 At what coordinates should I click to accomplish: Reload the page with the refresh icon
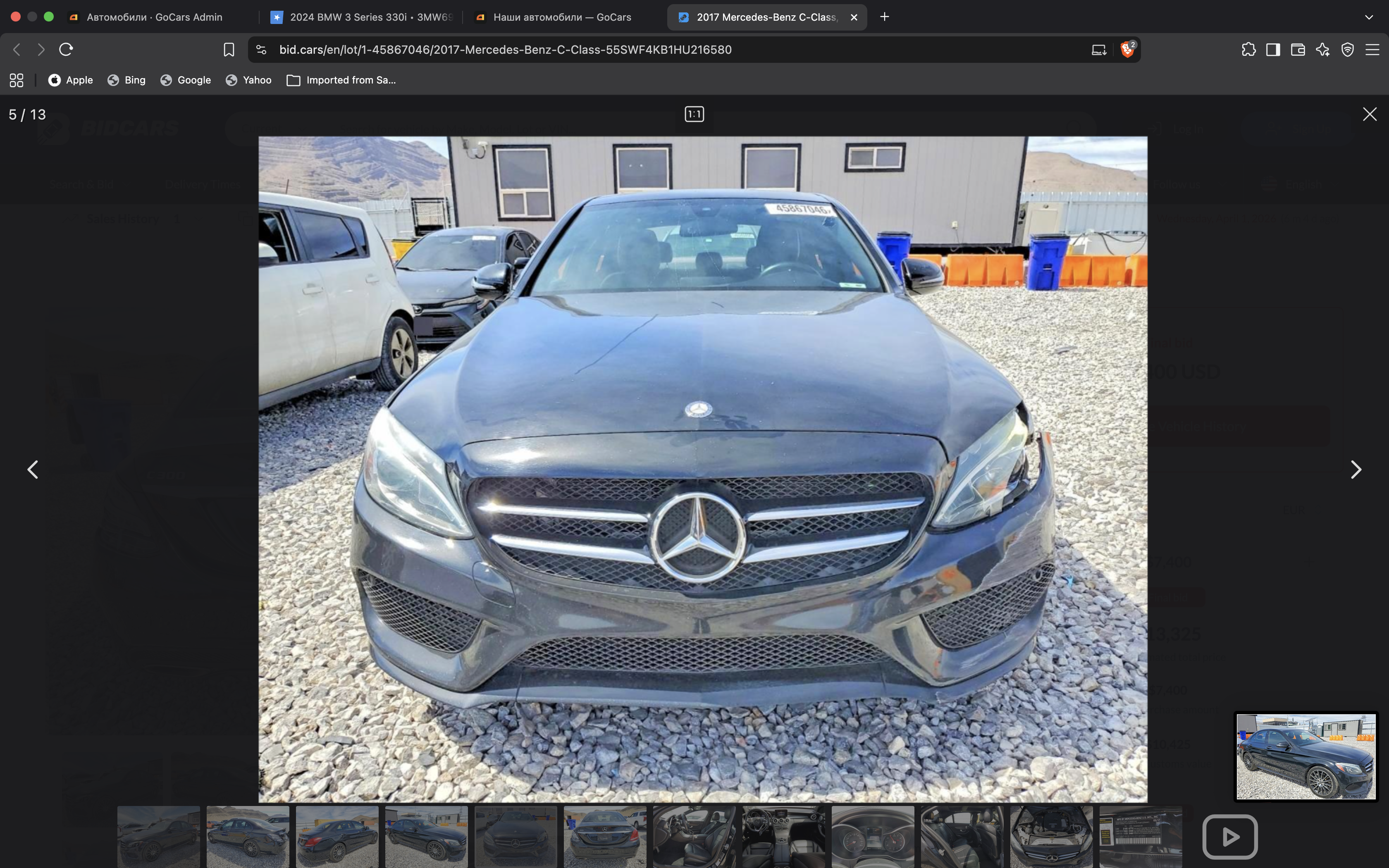click(66, 49)
